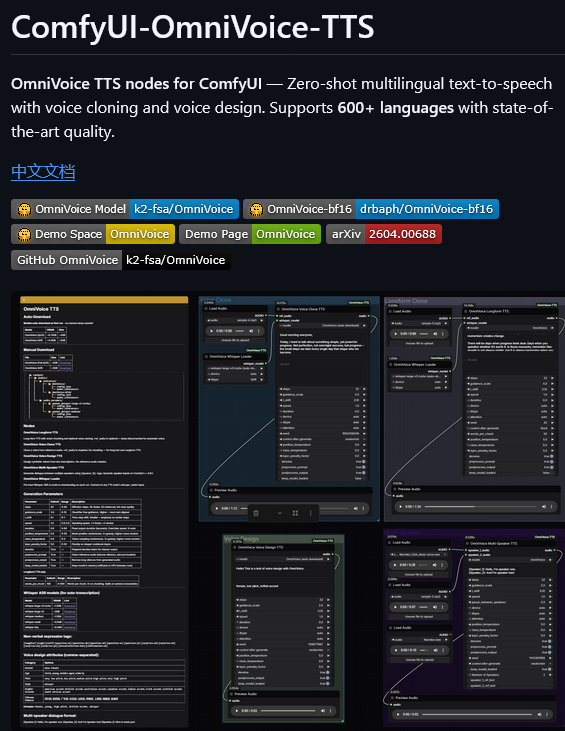The height and width of the screenshot is (731, 565).
Task: Play audio in Multi-Speaker Preview Audio node
Action: pyautogui.click(x=398, y=714)
